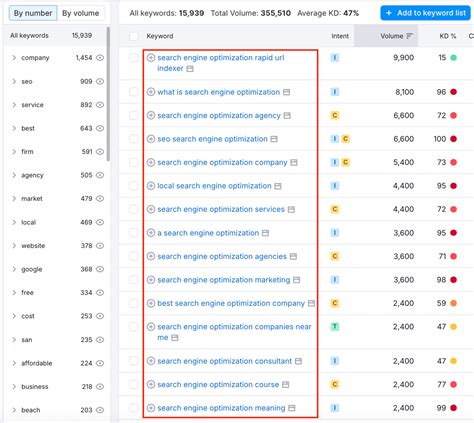Expand the 'website' keyword group
The width and height of the screenshot is (474, 423).
pyautogui.click(x=14, y=246)
